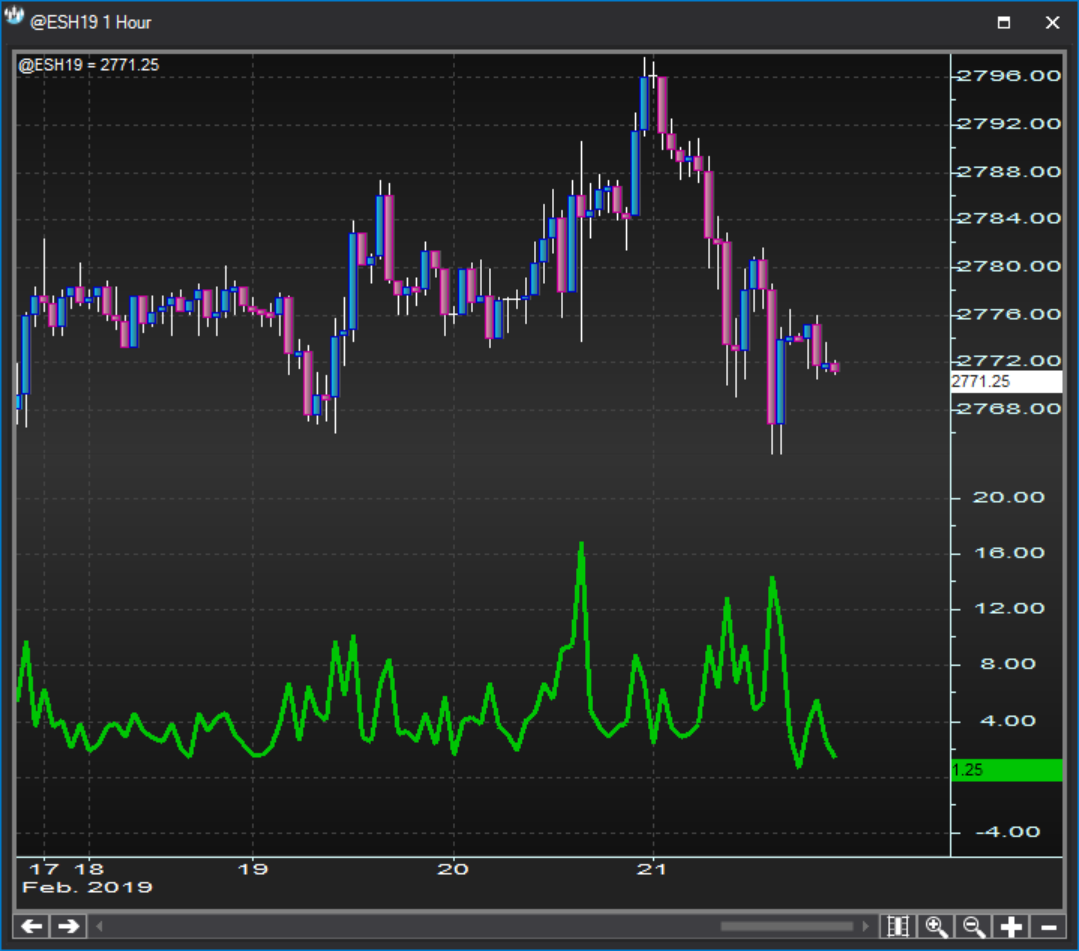The height and width of the screenshot is (951, 1079).
Task: Click the bar spacing icon in the bottom toolbar
Action: coord(899,926)
